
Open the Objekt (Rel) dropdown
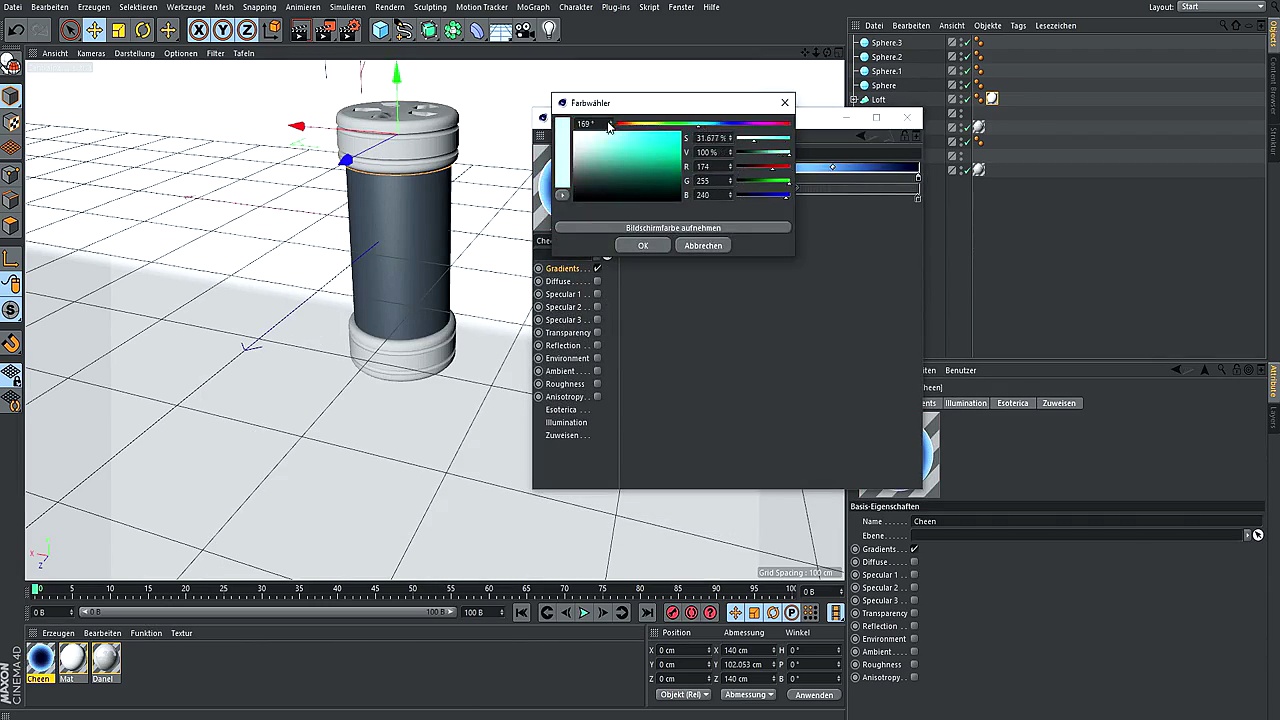click(683, 695)
